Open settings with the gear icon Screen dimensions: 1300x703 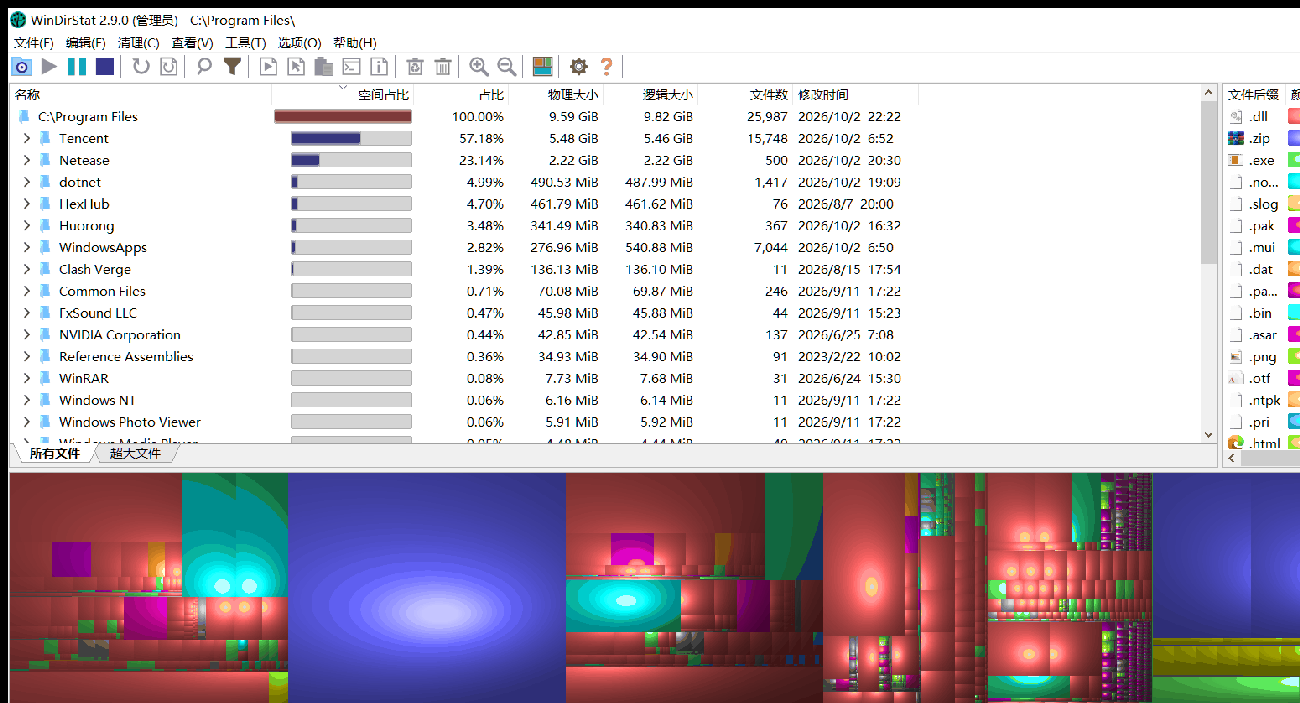coord(578,66)
